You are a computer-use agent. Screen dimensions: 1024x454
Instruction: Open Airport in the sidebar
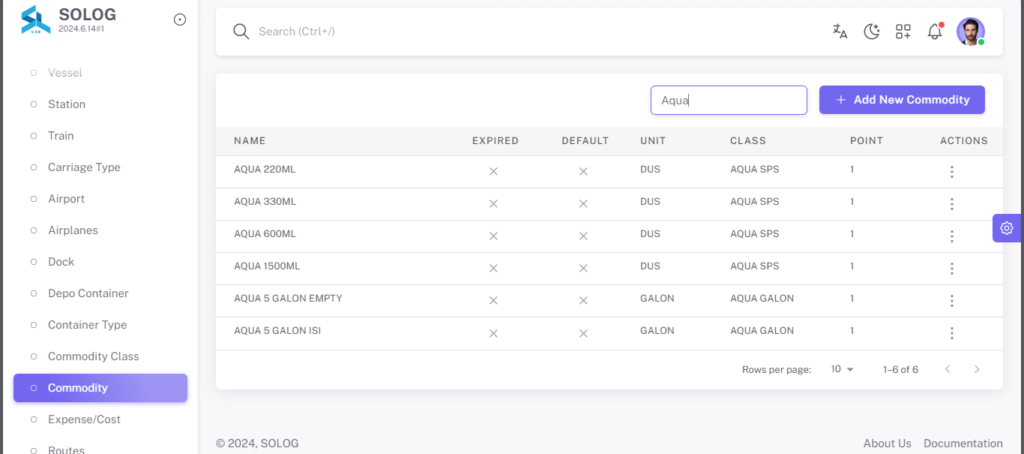(100, 199)
